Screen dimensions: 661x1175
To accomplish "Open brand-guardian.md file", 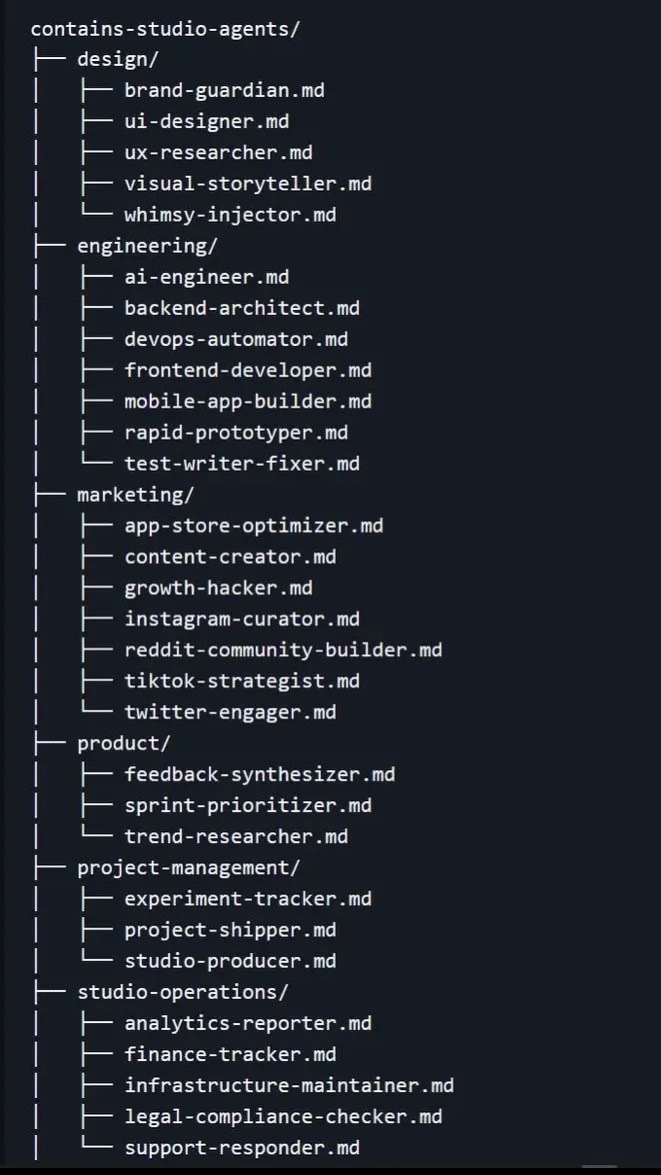I will pos(224,90).
